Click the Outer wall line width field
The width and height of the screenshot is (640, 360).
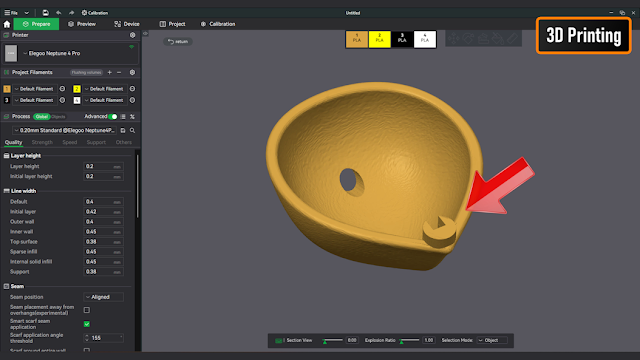pos(103,222)
